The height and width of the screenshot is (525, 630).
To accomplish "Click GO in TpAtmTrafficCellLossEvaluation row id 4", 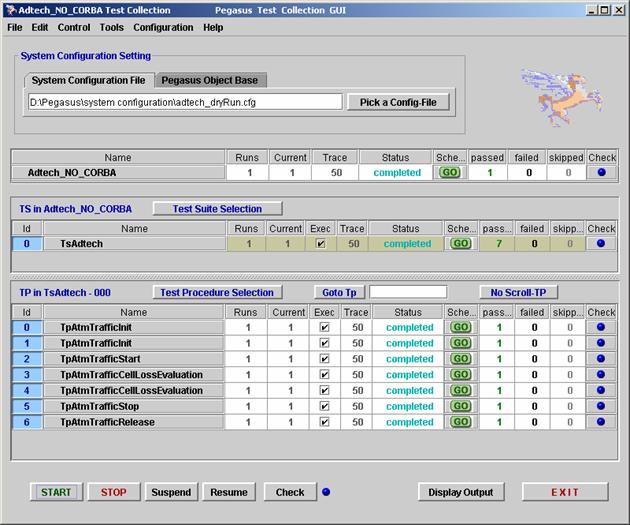I will [460, 390].
